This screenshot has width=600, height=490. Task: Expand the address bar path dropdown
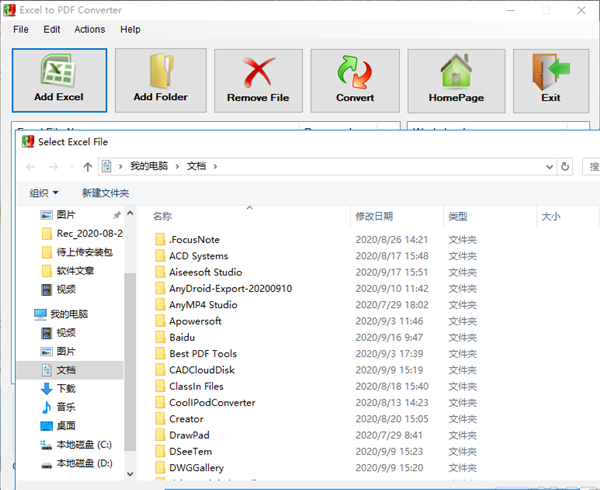tap(548, 166)
